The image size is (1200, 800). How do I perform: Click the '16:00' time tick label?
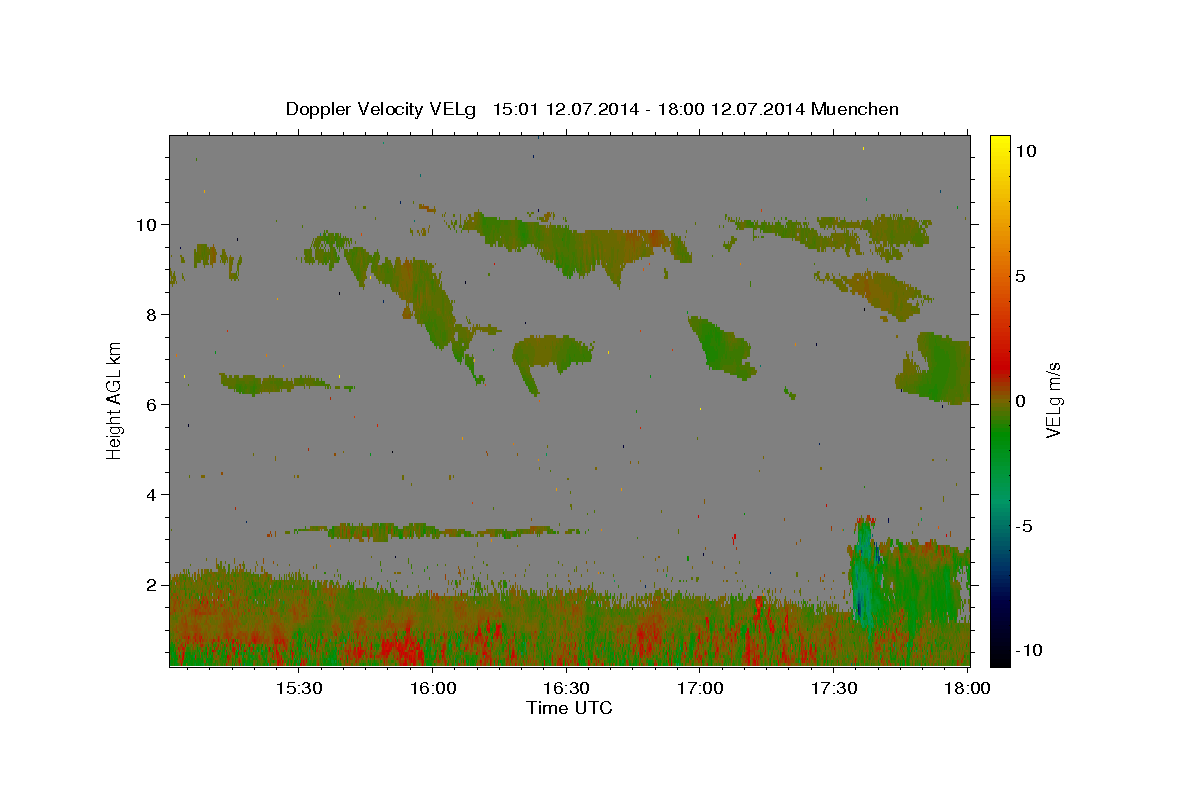tap(432, 689)
